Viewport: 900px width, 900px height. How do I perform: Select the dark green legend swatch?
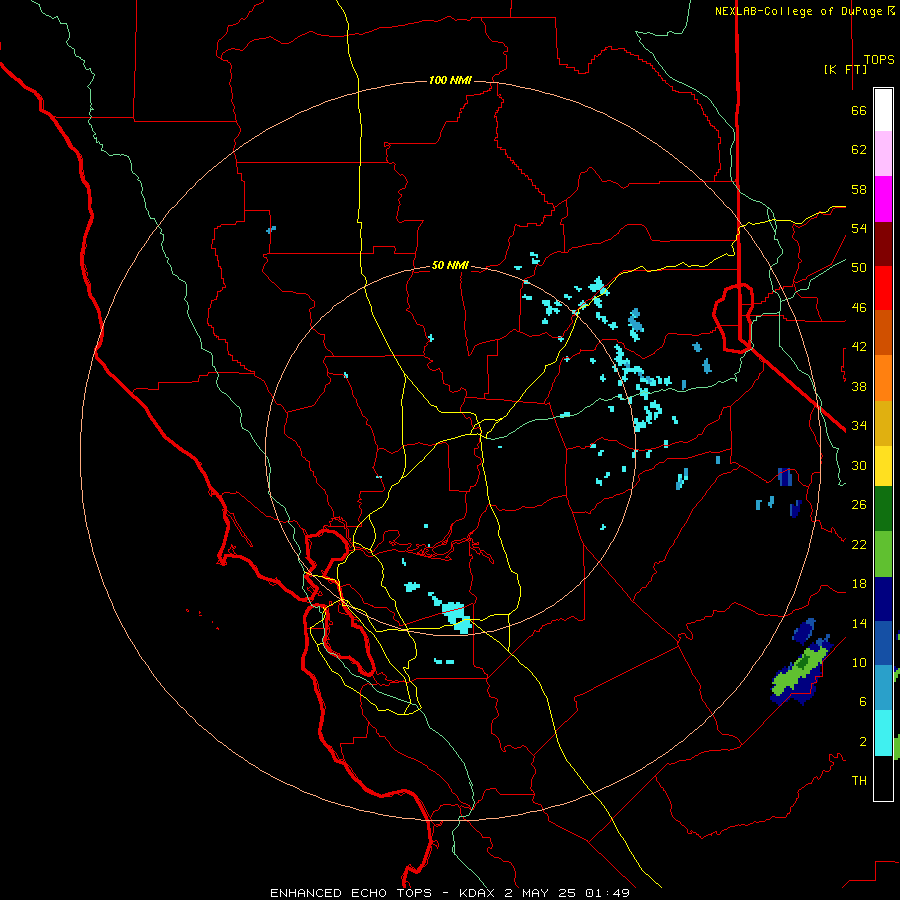tap(883, 509)
